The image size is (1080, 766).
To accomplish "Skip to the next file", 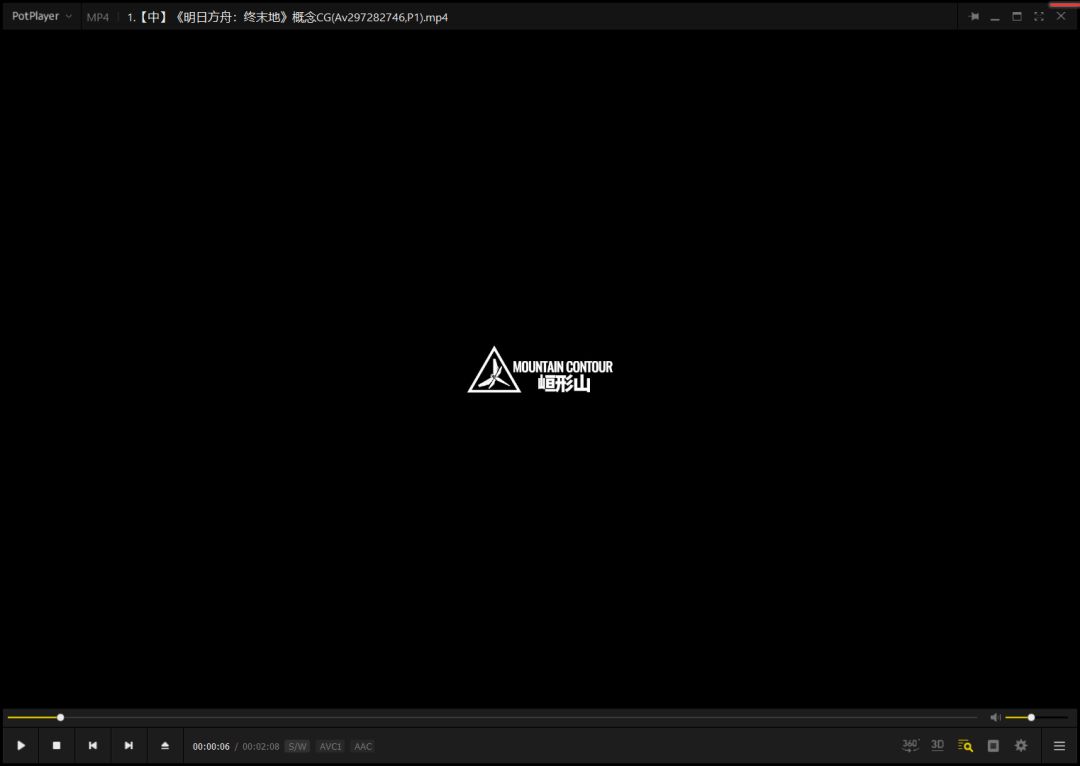I will click(128, 745).
